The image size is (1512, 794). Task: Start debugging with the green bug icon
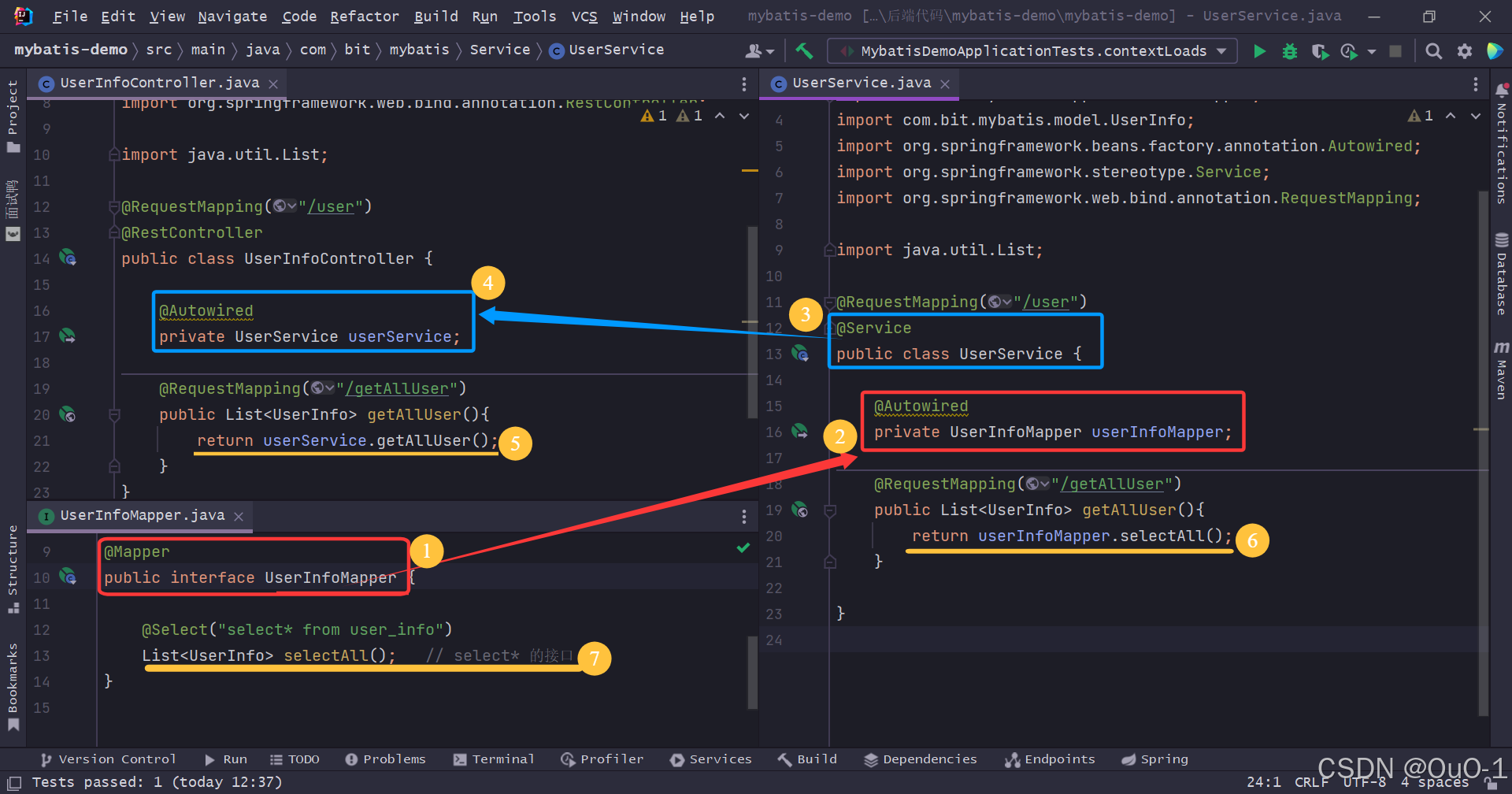1290,51
